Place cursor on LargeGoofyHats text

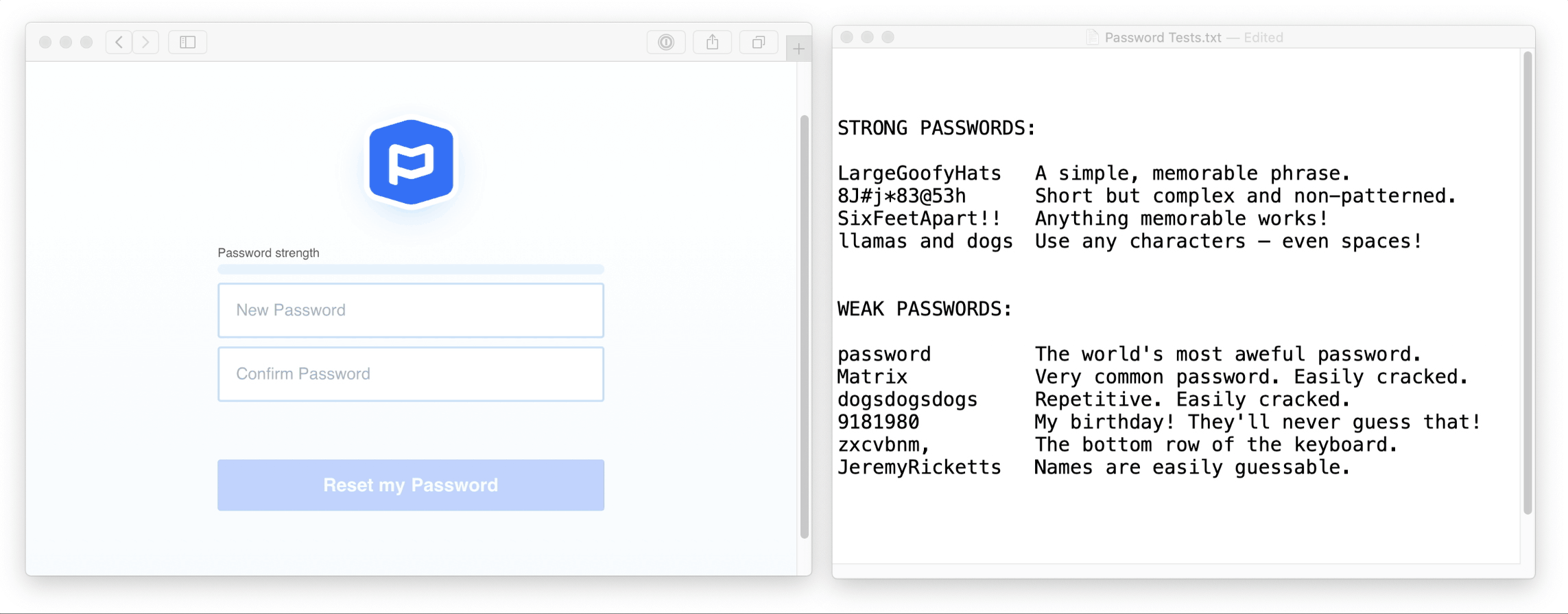(918, 174)
